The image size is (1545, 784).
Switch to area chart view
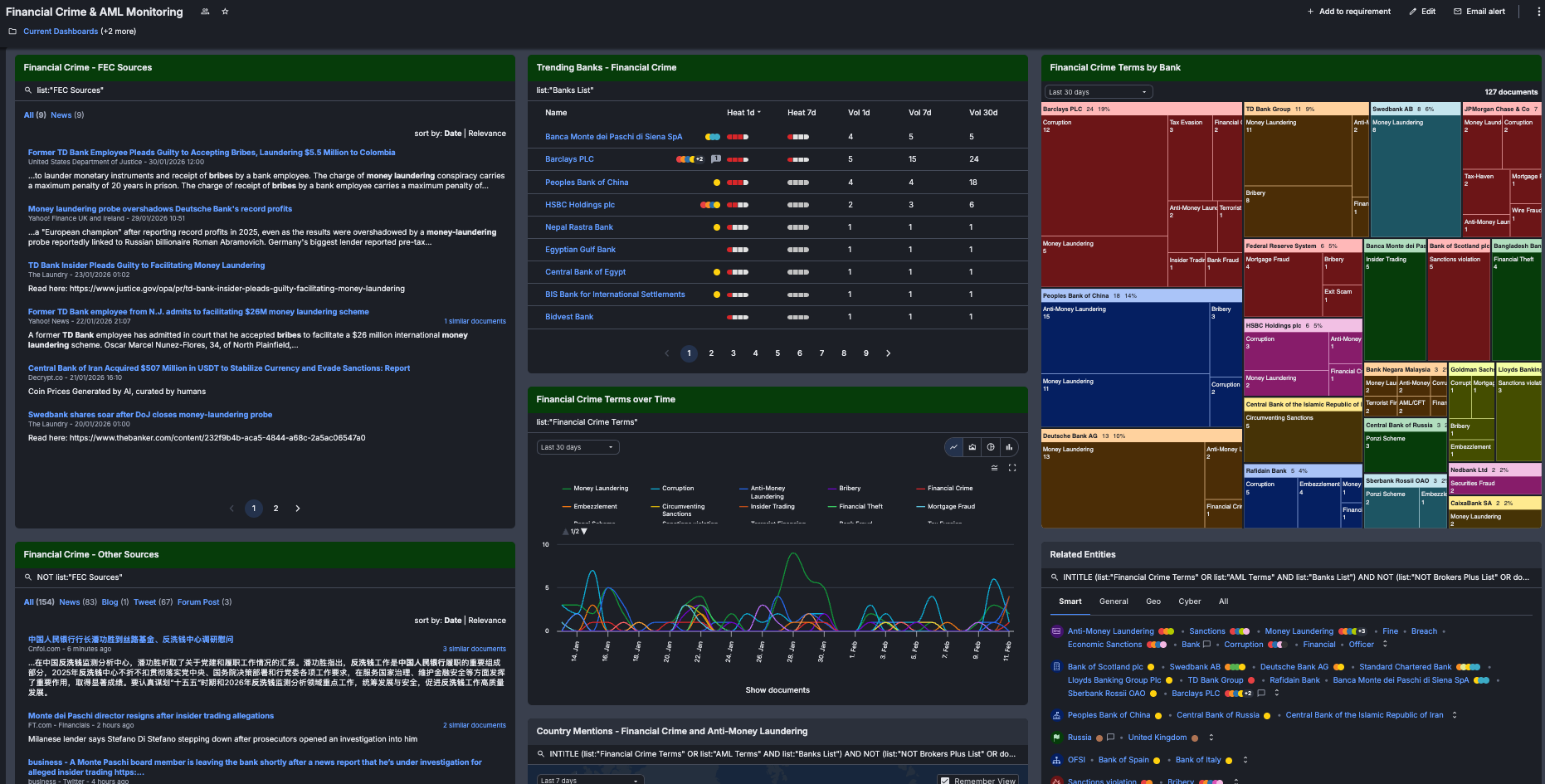[972, 447]
